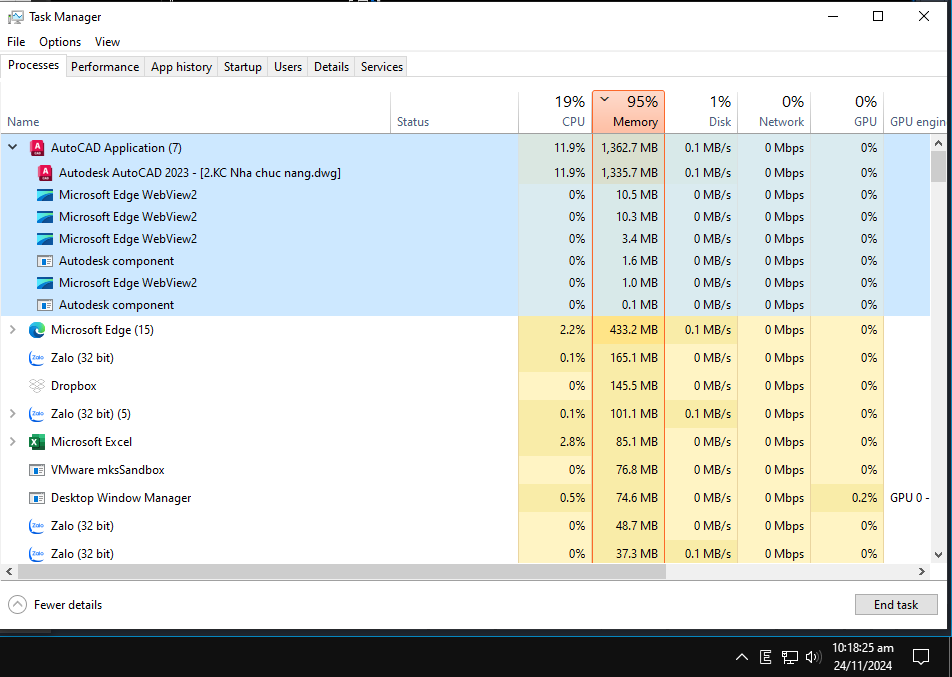Show hidden icons in system tray
The image size is (952, 677).
click(741, 657)
